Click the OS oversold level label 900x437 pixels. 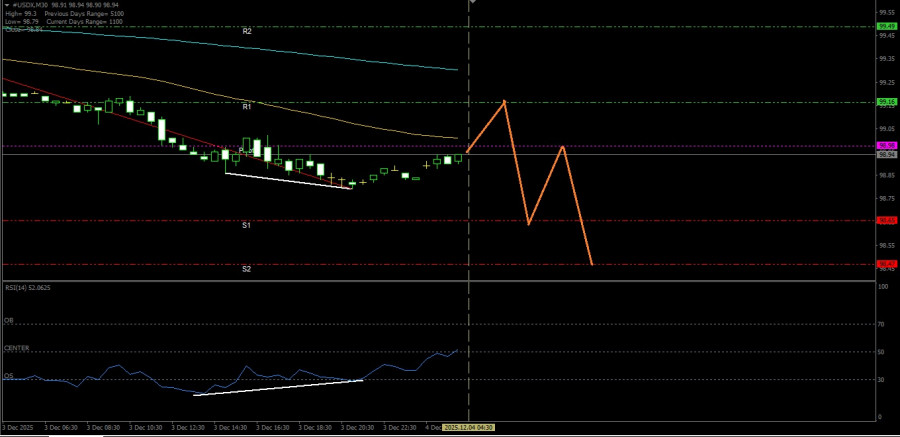[9, 376]
